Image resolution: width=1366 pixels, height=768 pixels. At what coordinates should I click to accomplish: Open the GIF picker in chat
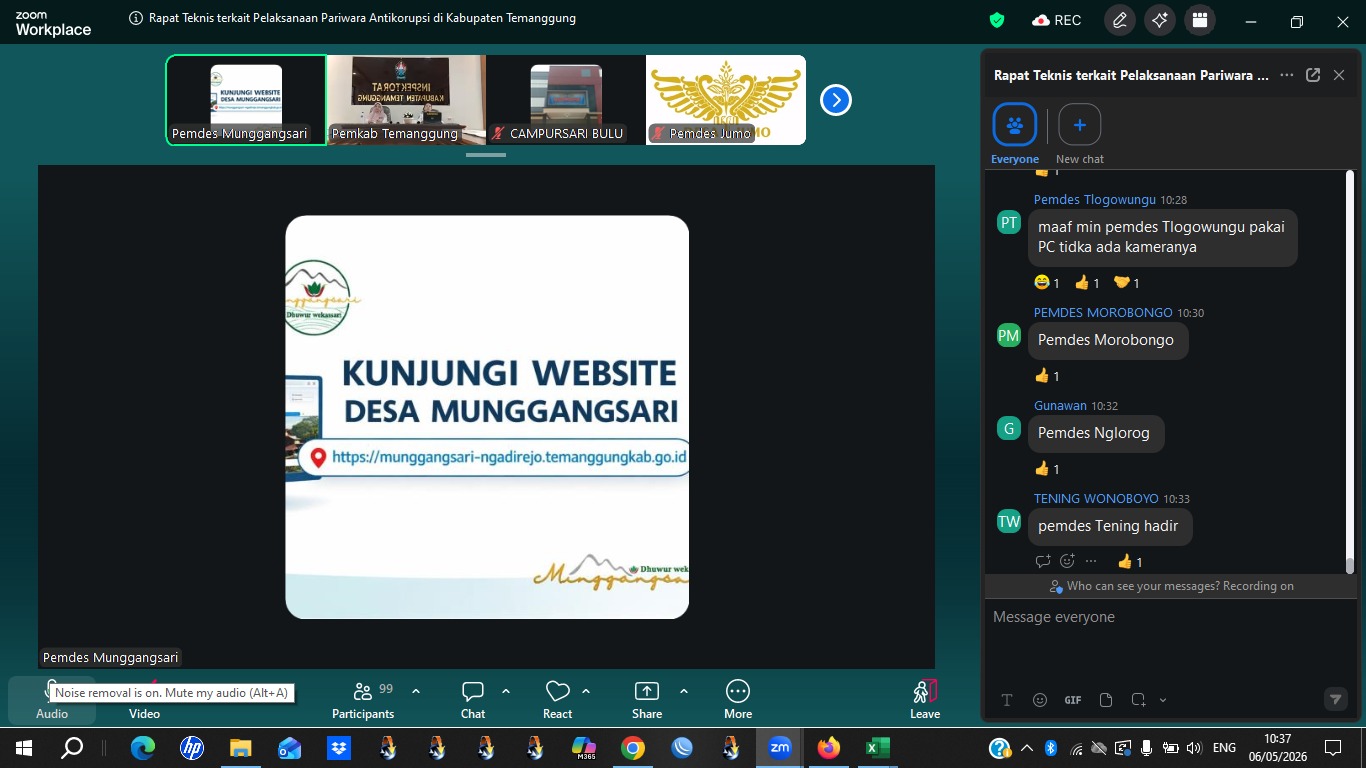click(x=1073, y=700)
